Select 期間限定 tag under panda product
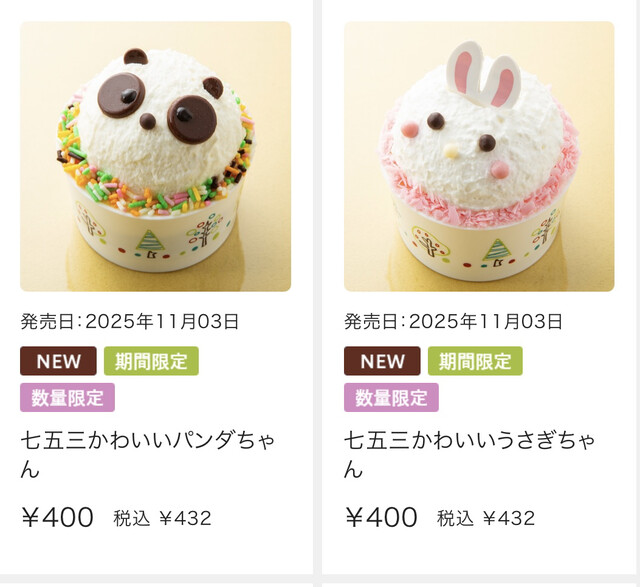 click(x=151, y=361)
